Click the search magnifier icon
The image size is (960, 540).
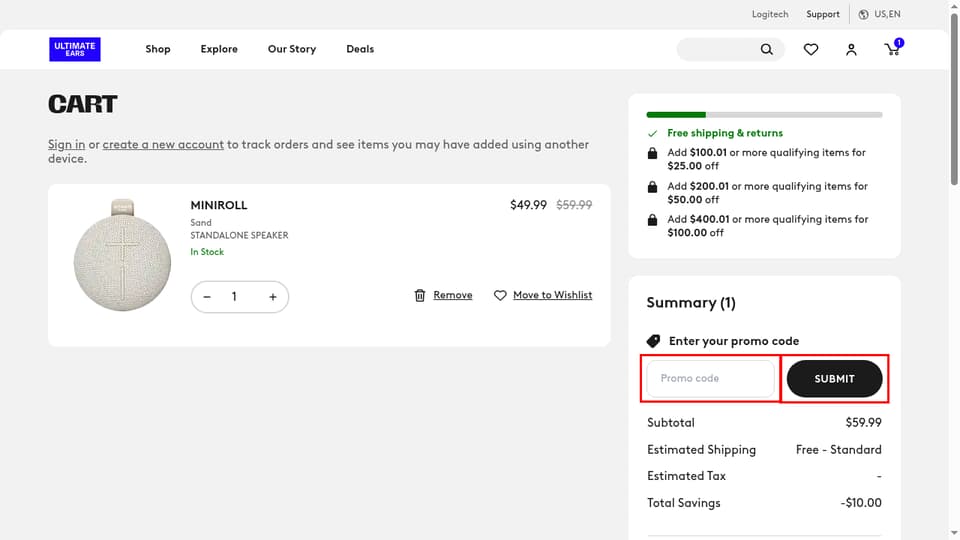(767, 49)
